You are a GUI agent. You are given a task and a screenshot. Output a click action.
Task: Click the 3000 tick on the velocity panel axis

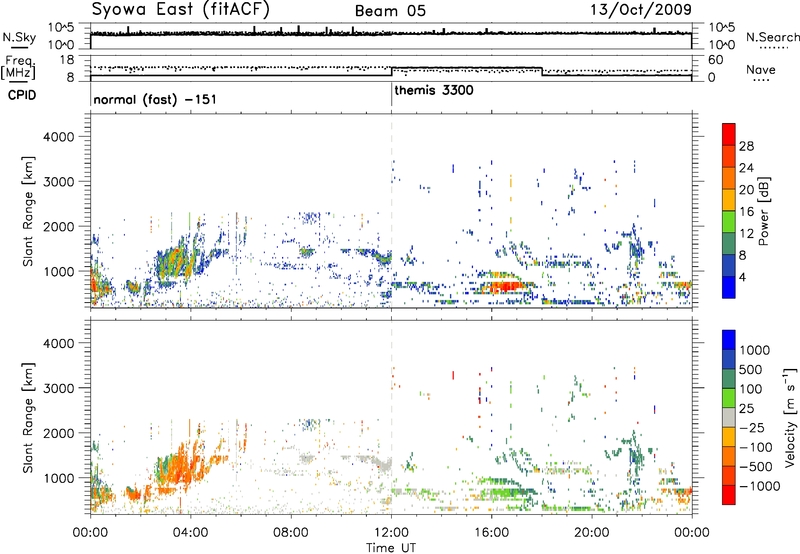click(x=58, y=388)
